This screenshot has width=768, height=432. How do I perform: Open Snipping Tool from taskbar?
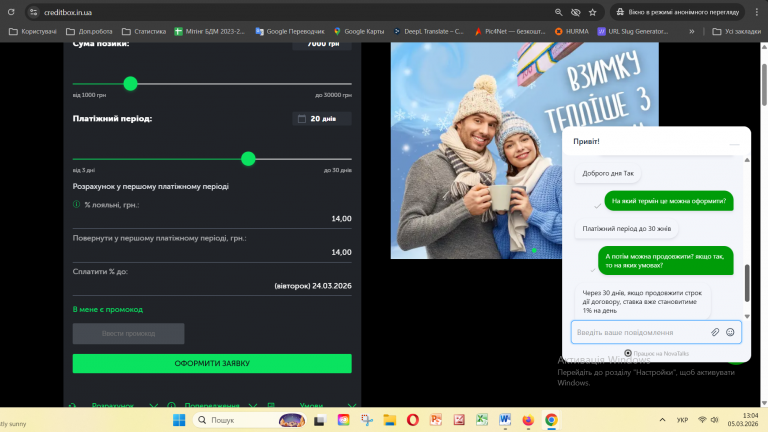click(x=367, y=420)
